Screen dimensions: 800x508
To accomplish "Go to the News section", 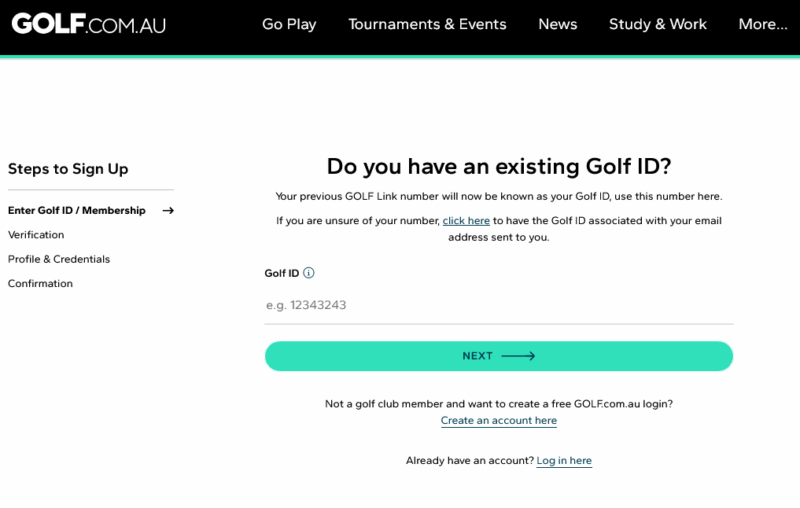I will tap(557, 24).
